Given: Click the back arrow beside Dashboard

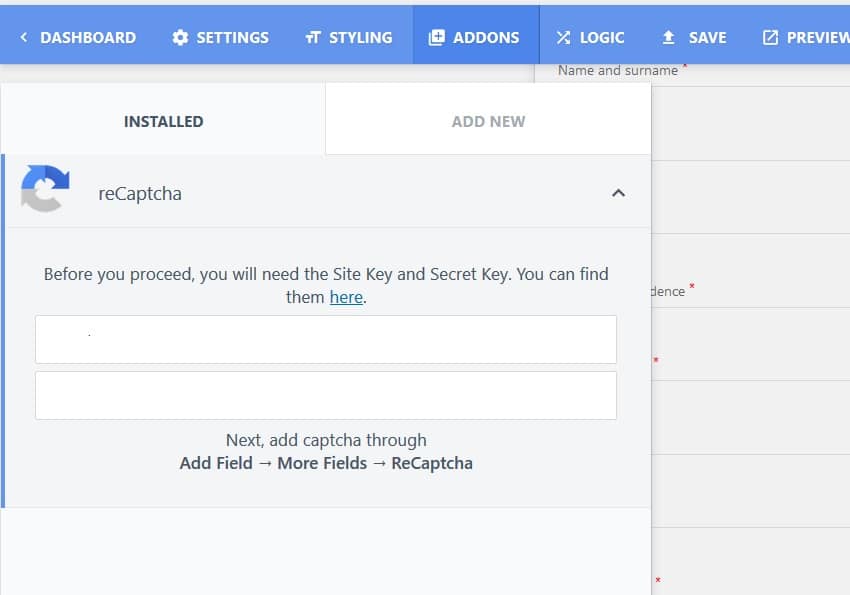Looking at the screenshot, I should [23, 37].
